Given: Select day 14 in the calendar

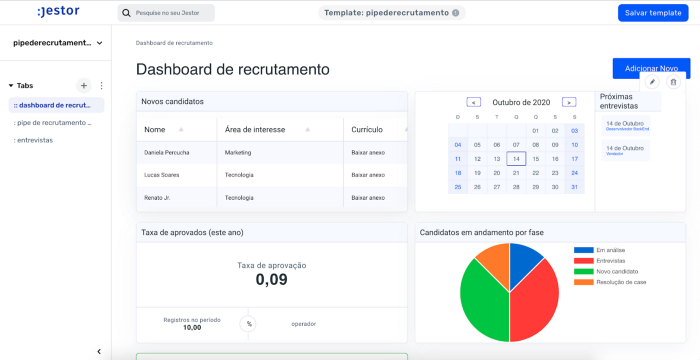Looking at the screenshot, I should (516, 159).
